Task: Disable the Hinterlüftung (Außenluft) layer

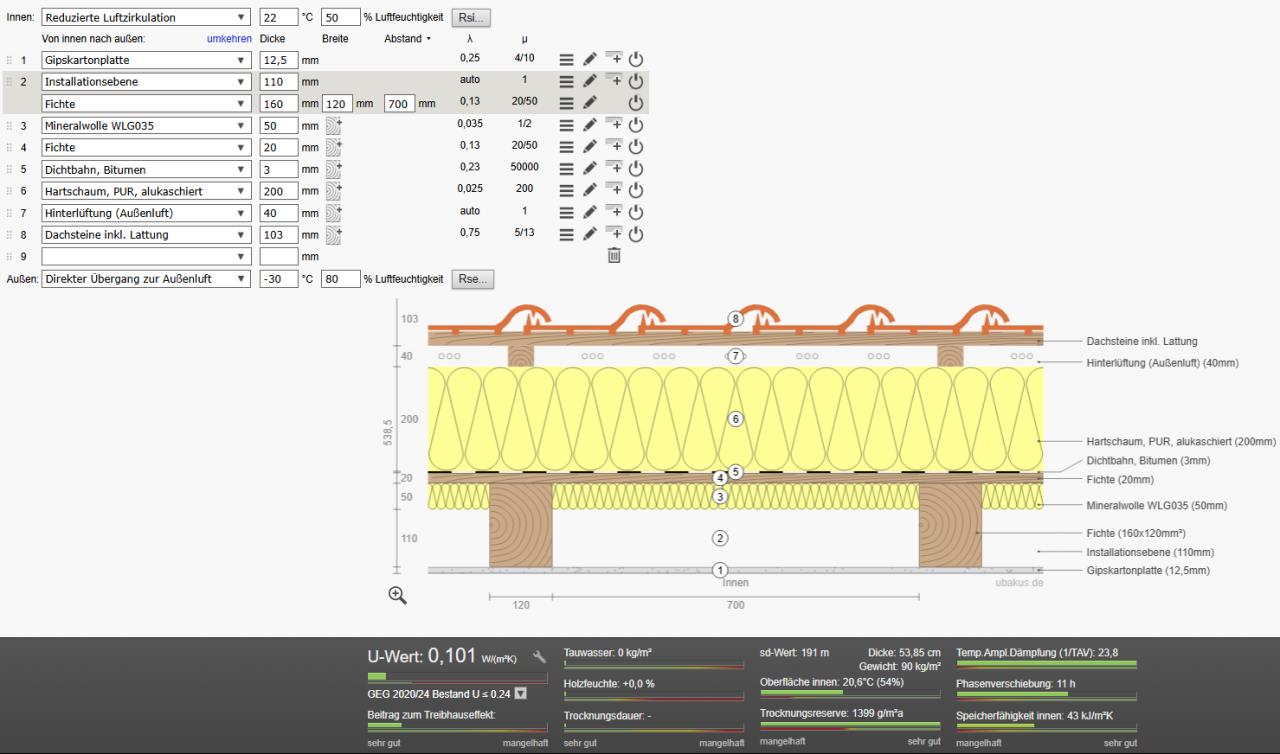Action: [x=635, y=213]
